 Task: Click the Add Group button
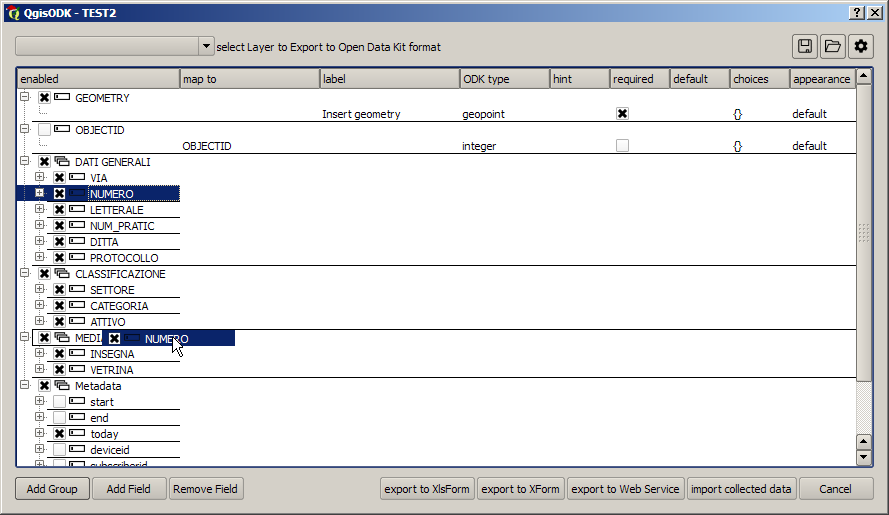[x=52, y=489]
